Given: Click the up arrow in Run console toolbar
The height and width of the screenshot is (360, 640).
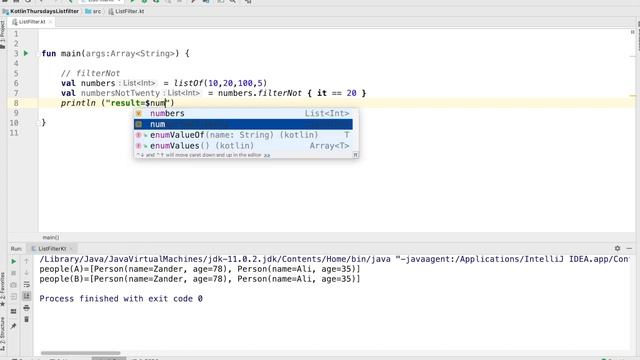Looking at the screenshot, I should tap(27, 261).
